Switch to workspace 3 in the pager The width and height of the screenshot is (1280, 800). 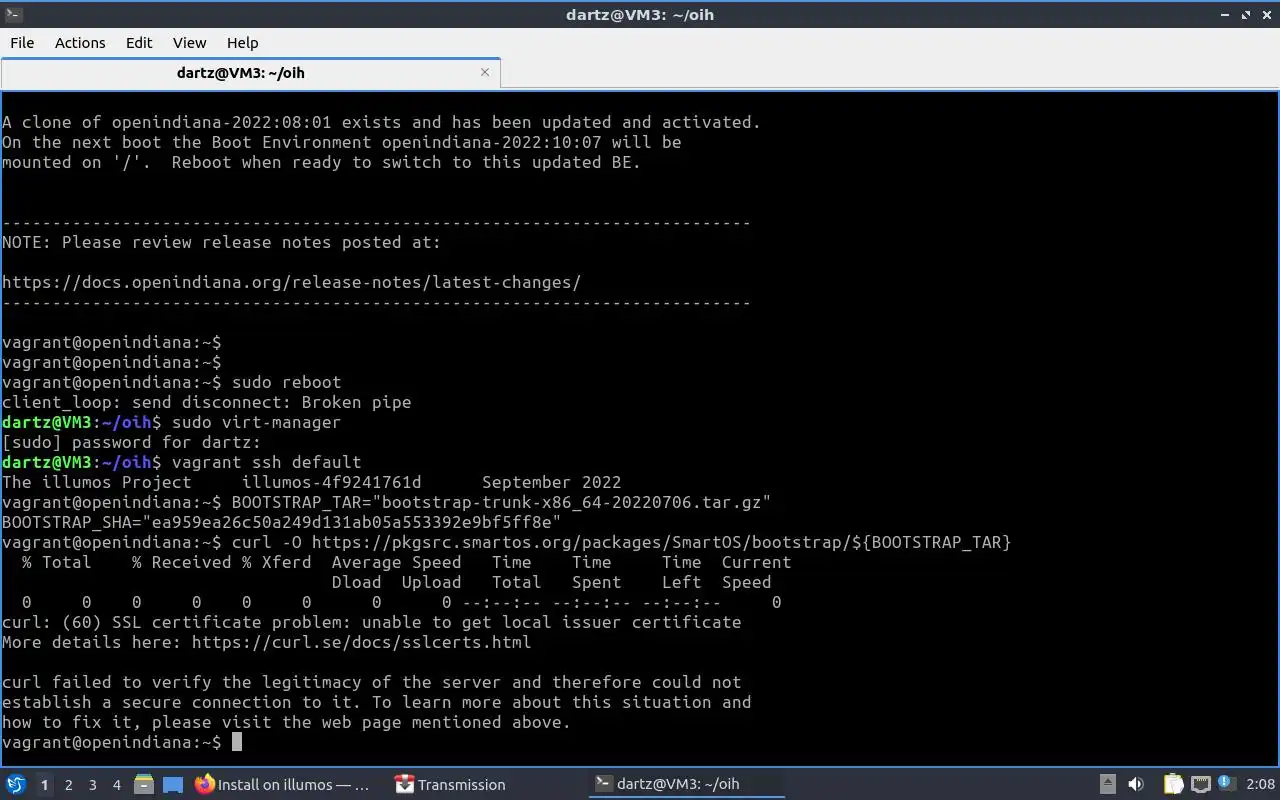pos(92,785)
